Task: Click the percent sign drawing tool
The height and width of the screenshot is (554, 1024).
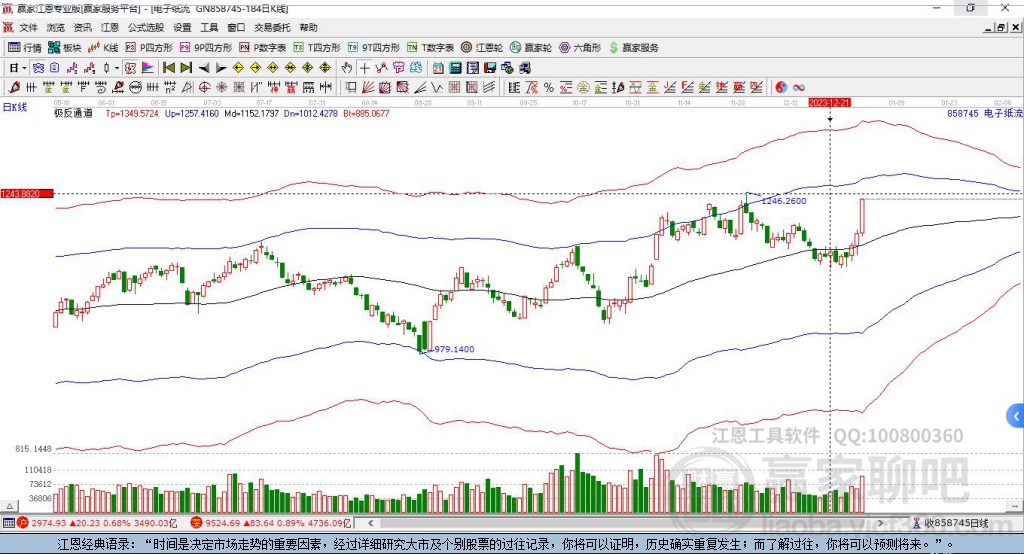Action: point(549,88)
